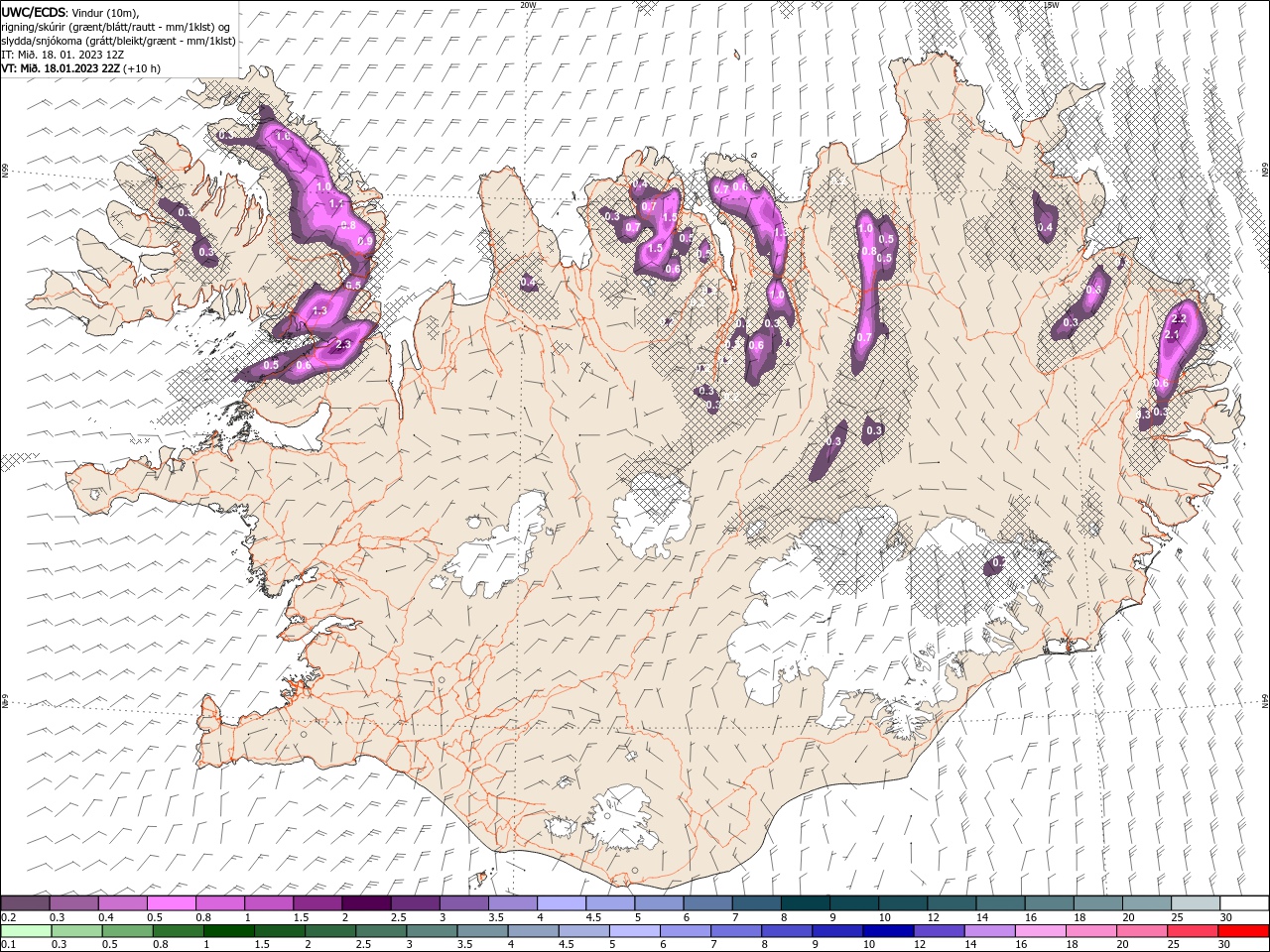Pick the upper legend swatch between 12 and 14
Image resolution: width=1270 pixels, height=952 pixels.
(952, 903)
